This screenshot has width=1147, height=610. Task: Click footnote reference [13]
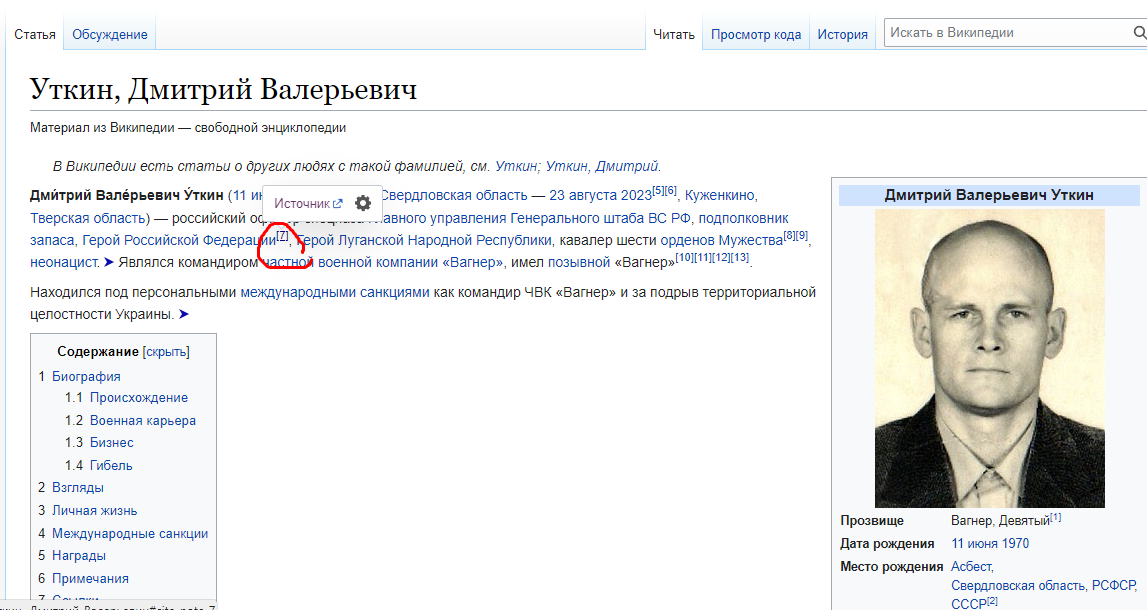click(x=740, y=257)
